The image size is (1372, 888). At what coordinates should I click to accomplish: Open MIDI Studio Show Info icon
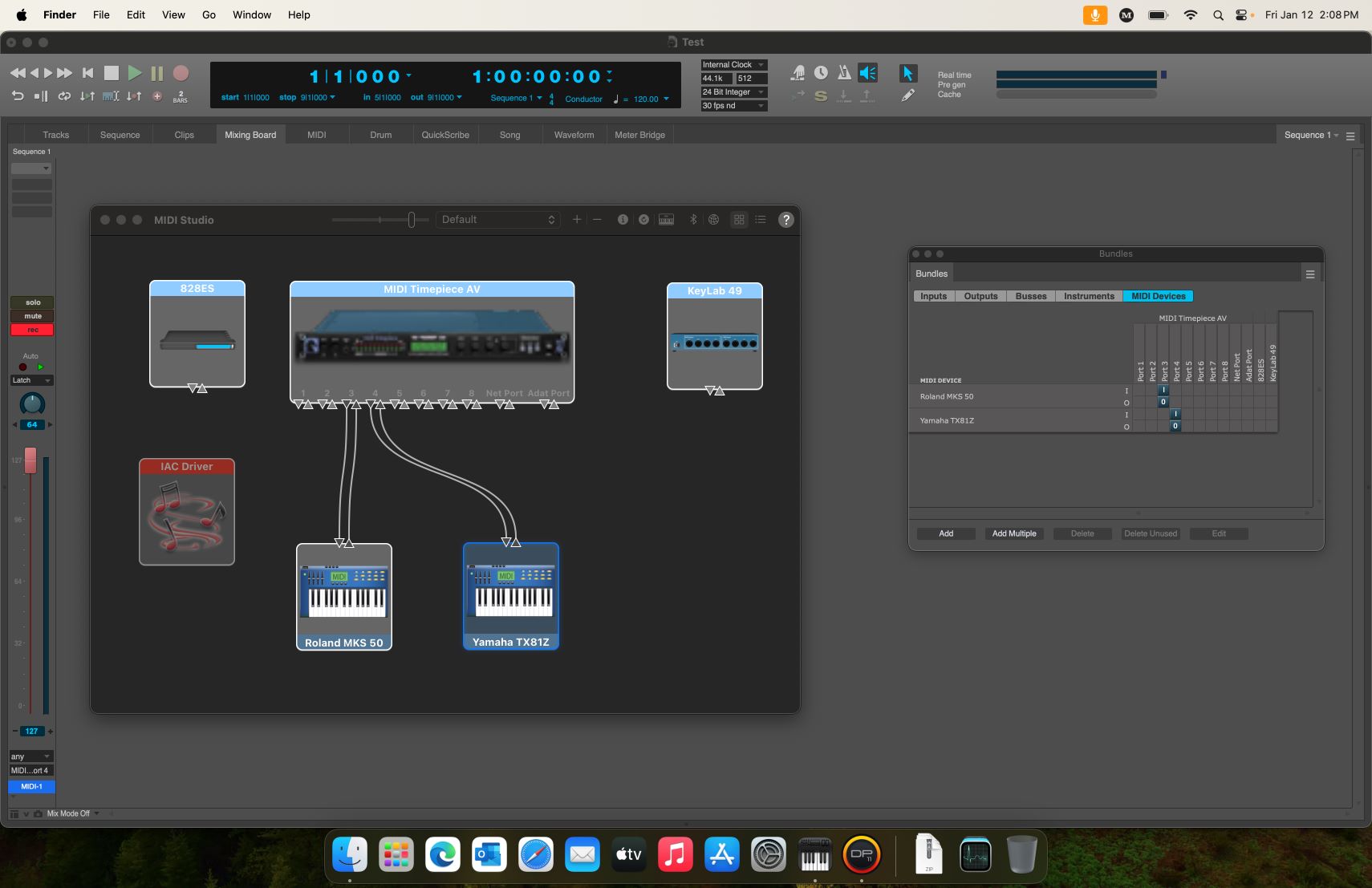pos(623,219)
